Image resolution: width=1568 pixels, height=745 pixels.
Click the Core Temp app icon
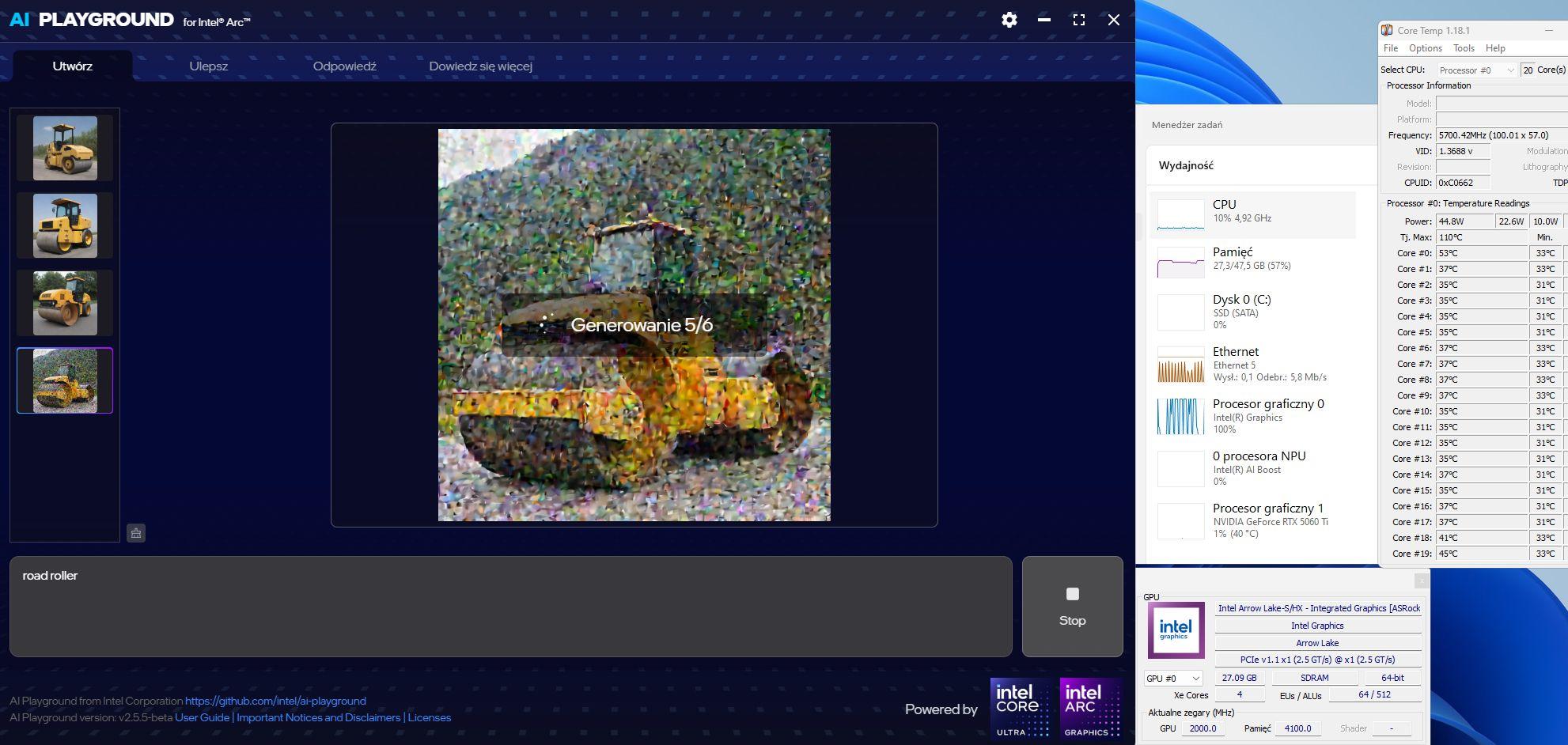coord(1387,30)
